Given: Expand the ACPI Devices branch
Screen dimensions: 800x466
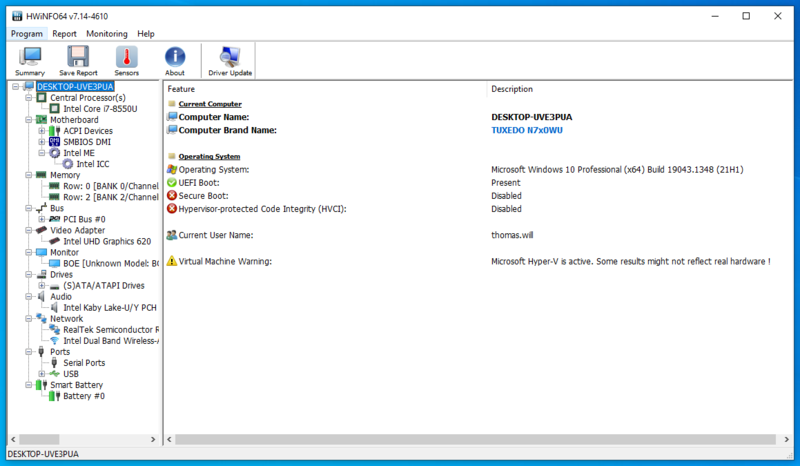Looking at the screenshot, I should pyautogui.click(x=42, y=131).
